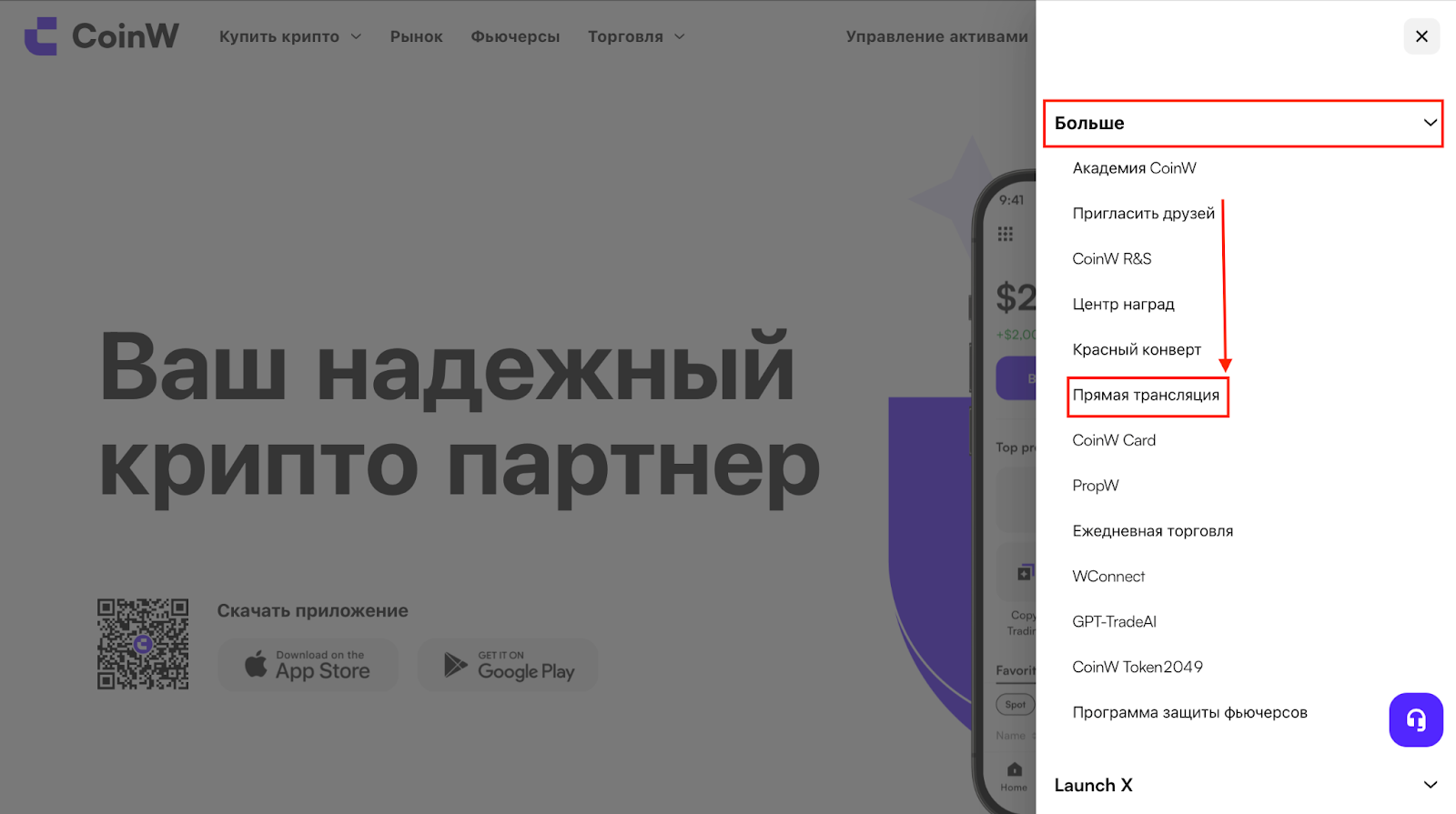Open CoinW R&S entry
Screen dimensions: 1456x814
1112,259
